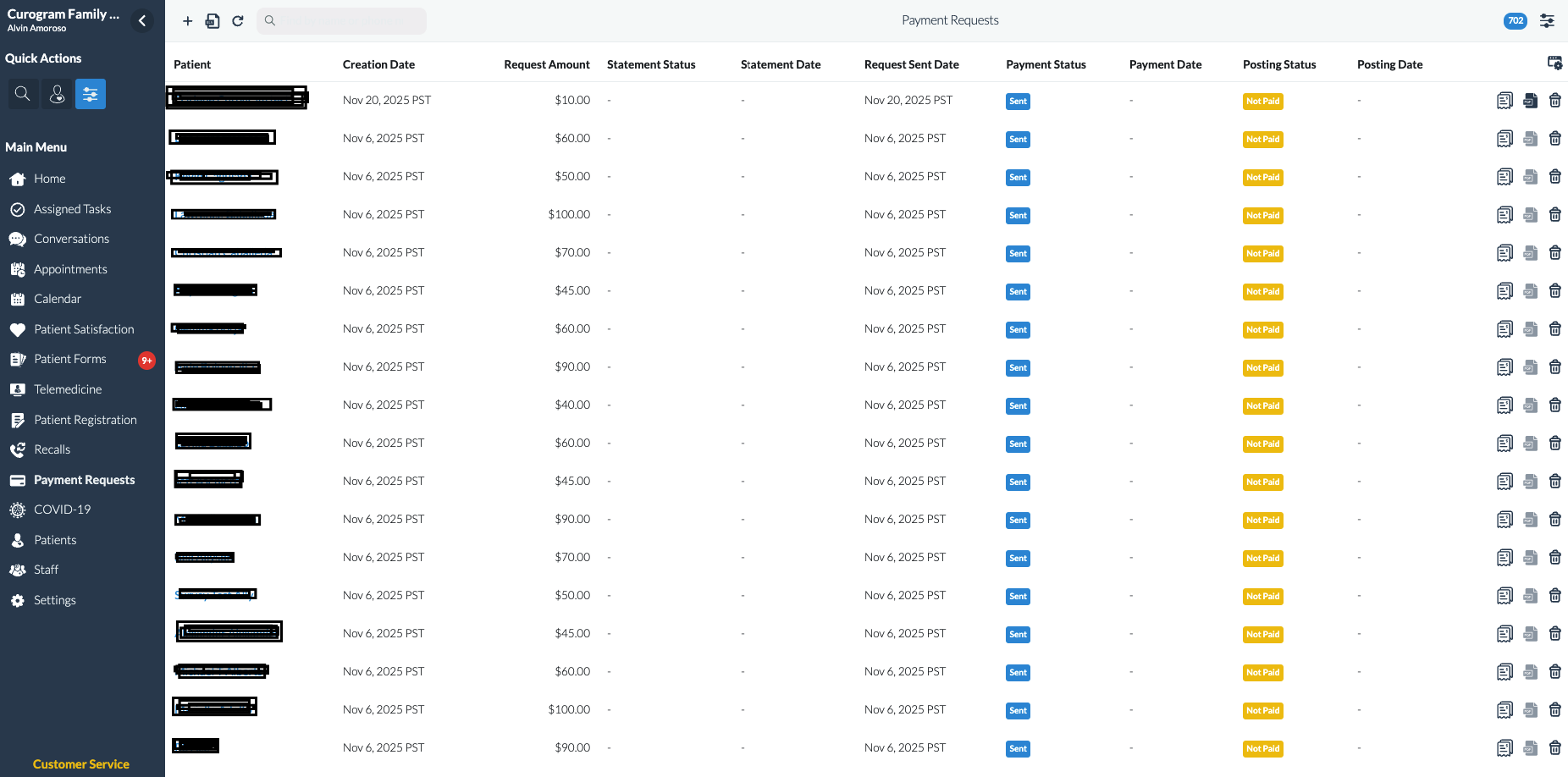Delete the Nov 20, 2025 payment request

click(x=1555, y=101)
